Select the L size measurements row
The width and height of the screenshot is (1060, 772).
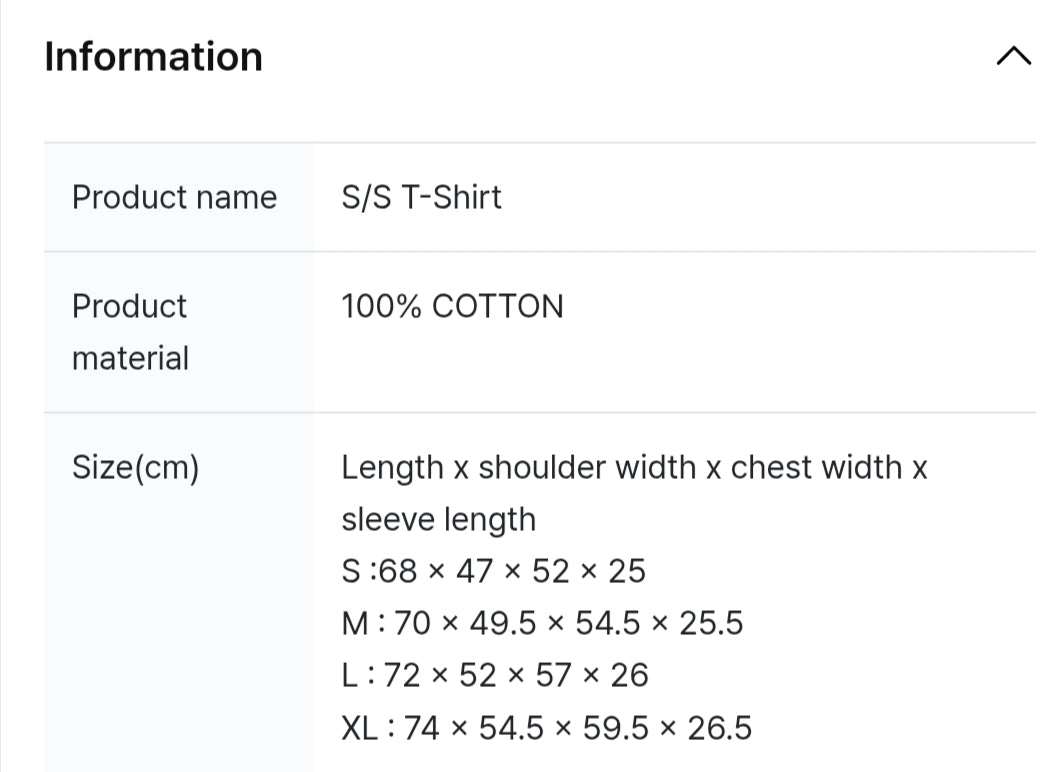495,675
